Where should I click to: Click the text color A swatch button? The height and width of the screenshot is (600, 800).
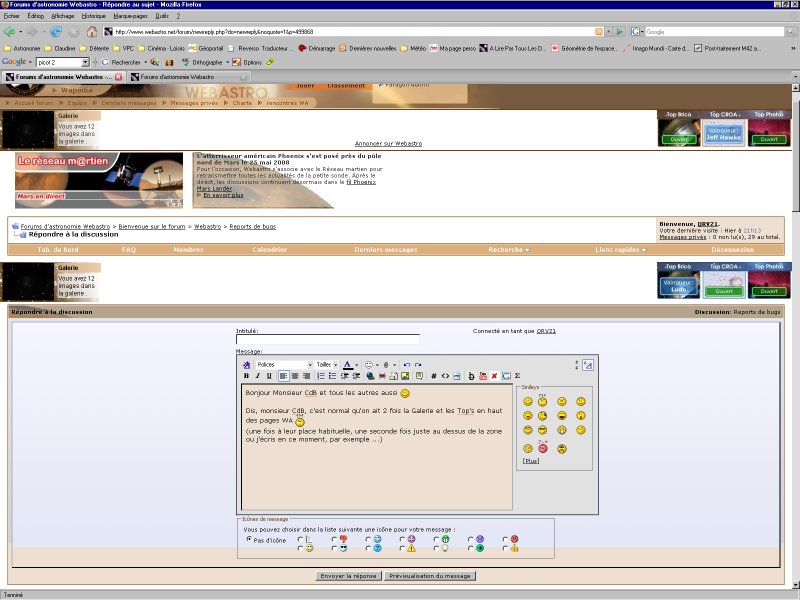[347, 365]
